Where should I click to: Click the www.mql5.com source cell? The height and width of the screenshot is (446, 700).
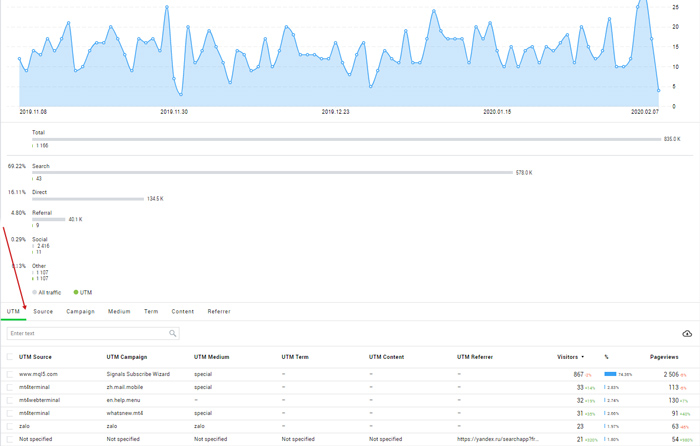[38, 374]
